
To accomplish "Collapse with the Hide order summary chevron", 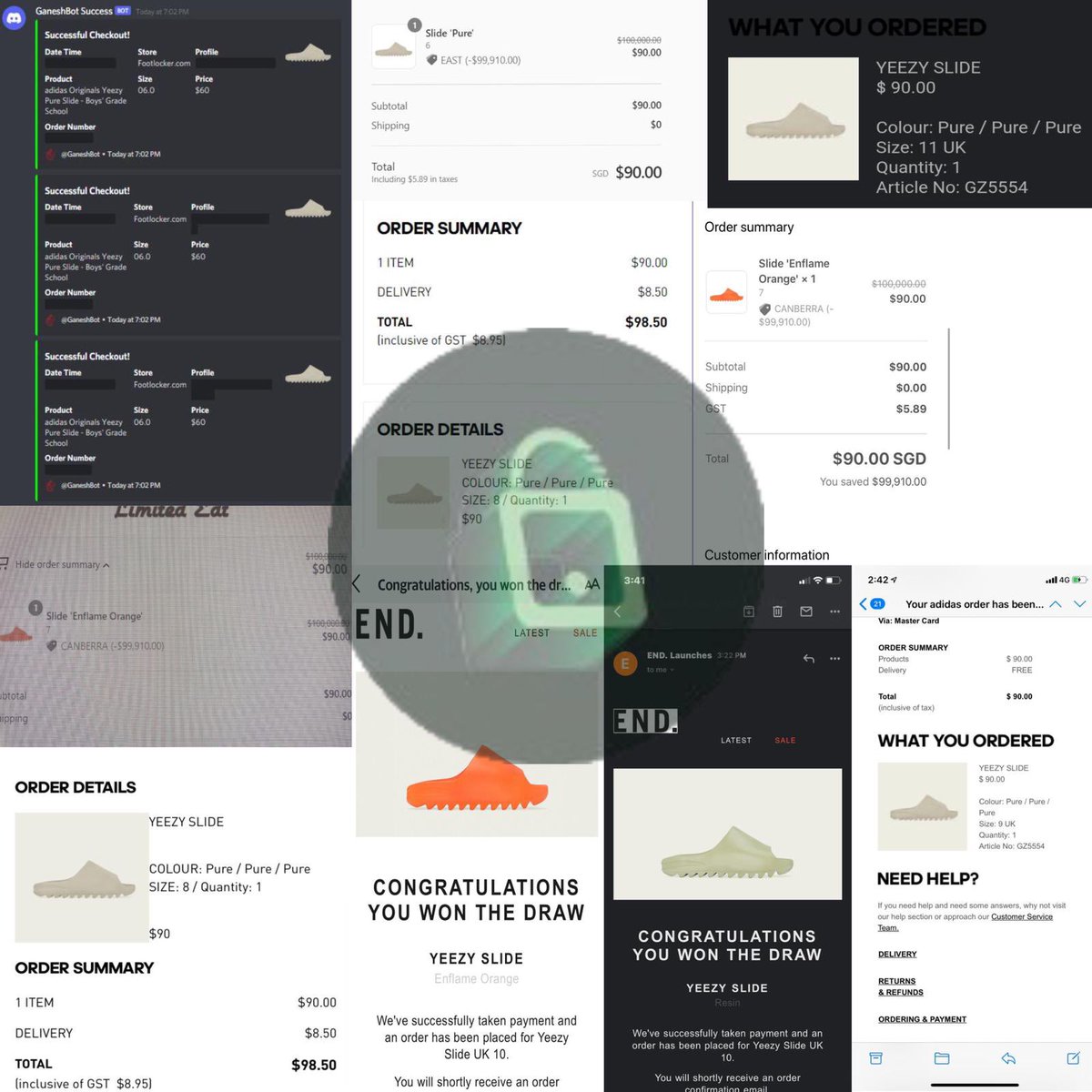I will click(106, 565).
